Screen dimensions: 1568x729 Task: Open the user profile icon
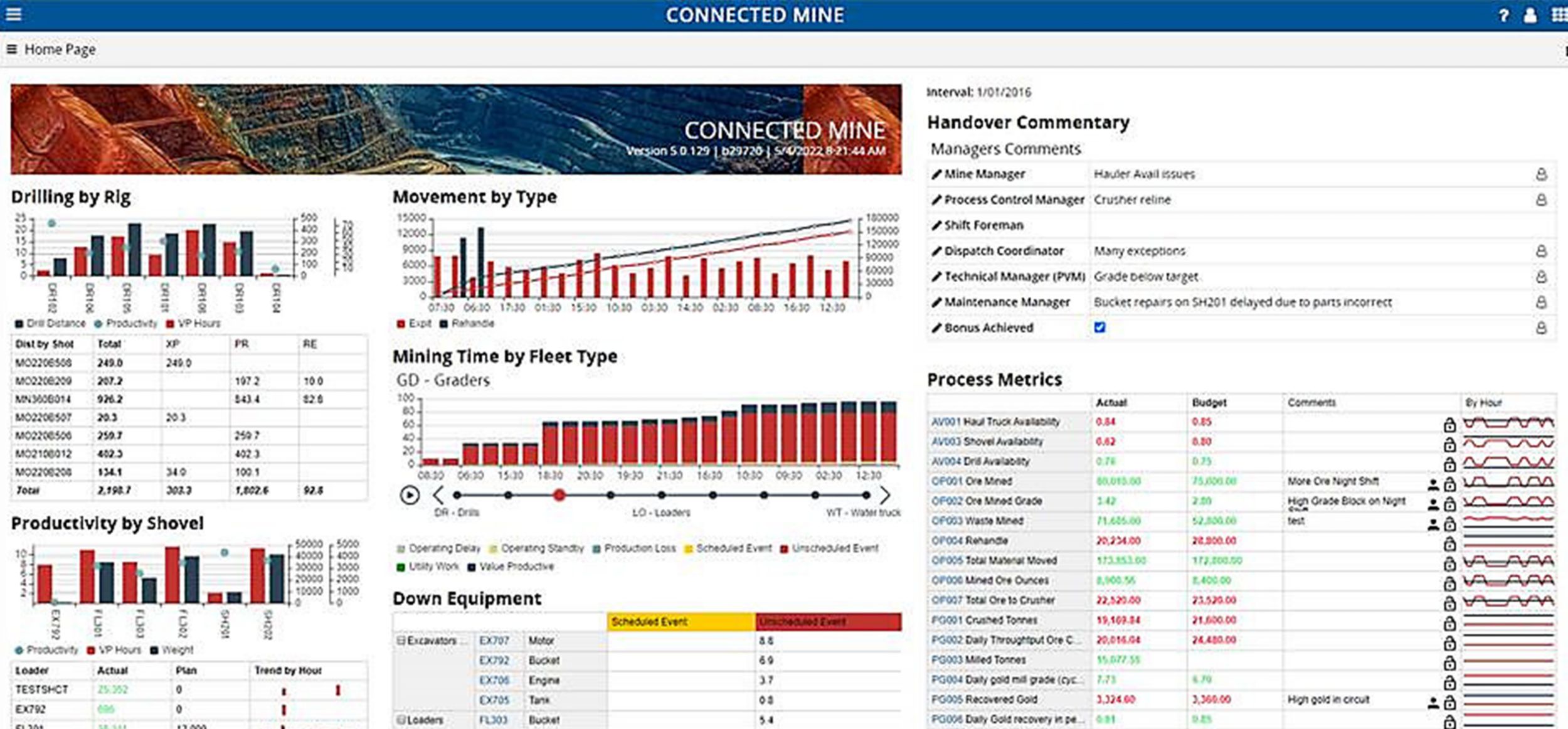(x=1530, y=16)
